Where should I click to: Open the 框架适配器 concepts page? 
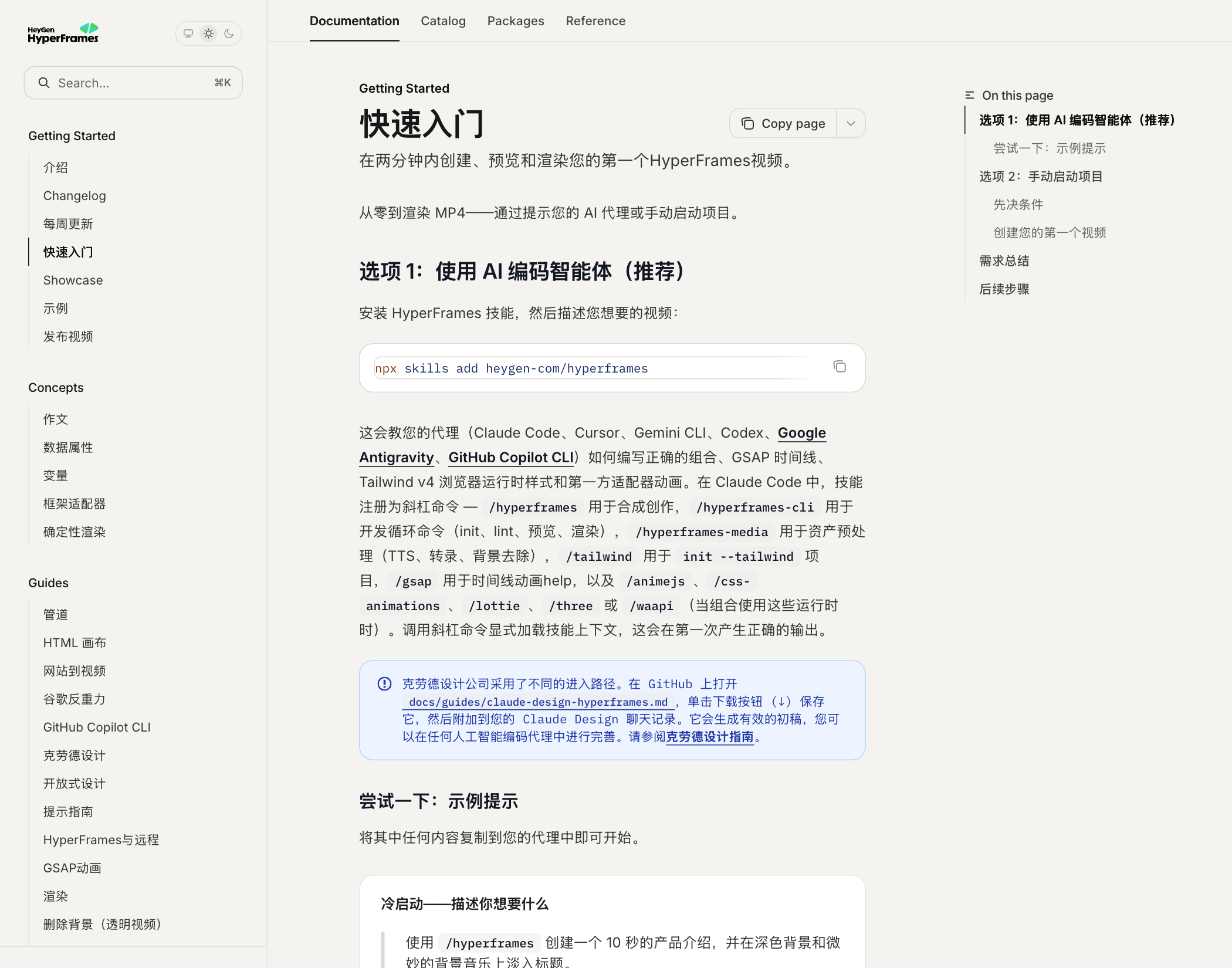tap(75, 504)
